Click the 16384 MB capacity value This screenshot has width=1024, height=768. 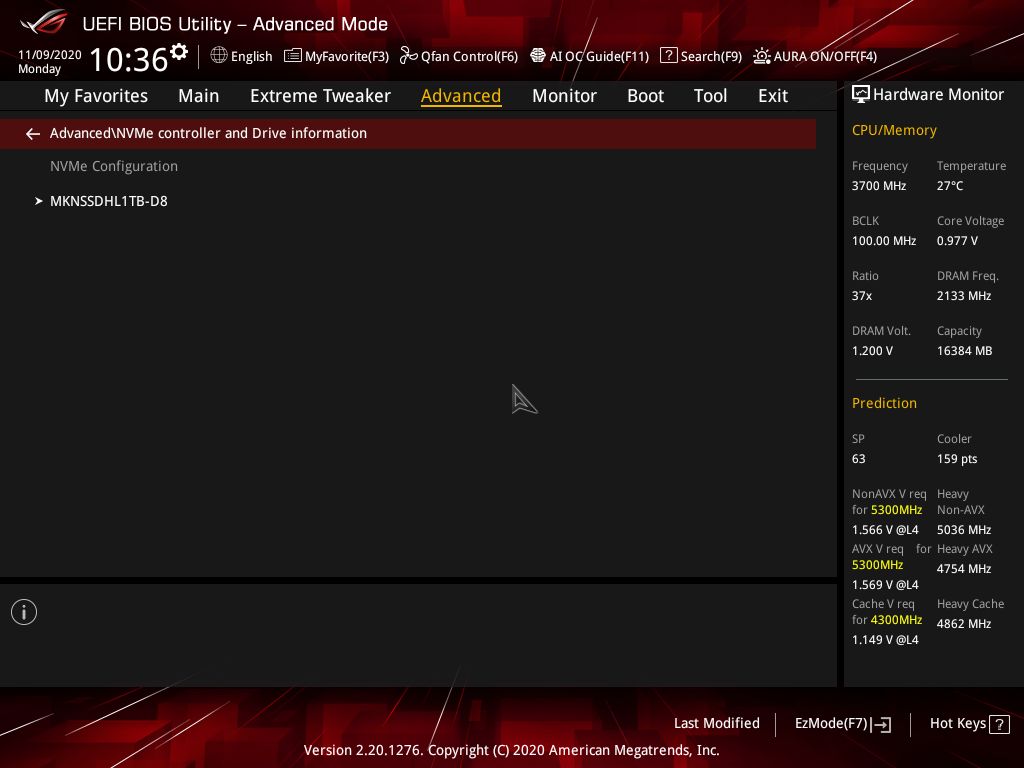tap(964, 351)
